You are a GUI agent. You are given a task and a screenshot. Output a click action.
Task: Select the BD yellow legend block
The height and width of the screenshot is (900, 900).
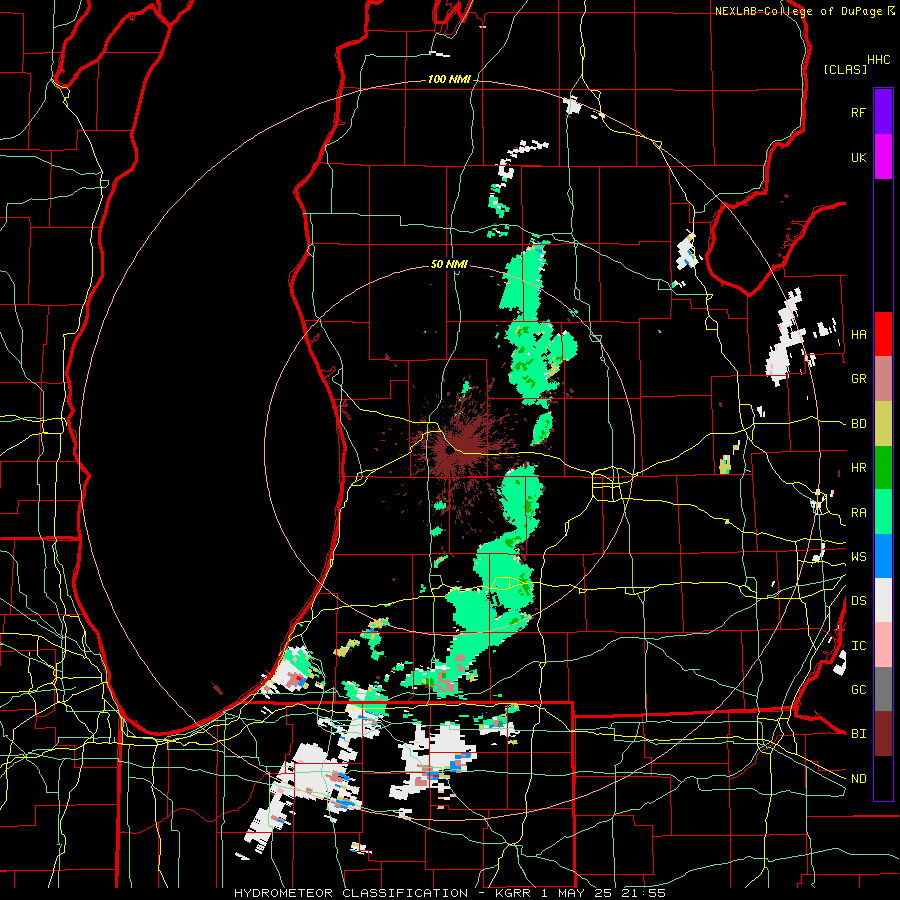tap(883, 424)
